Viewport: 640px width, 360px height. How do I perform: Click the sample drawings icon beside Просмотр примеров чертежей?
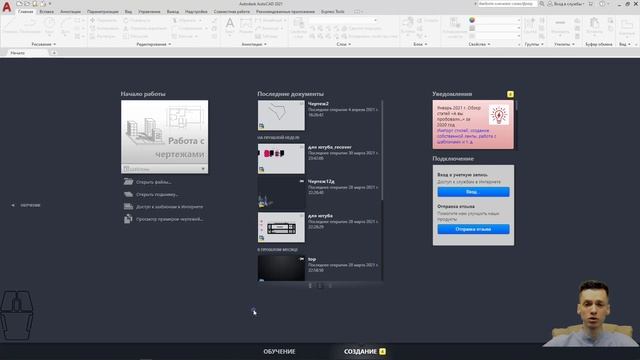click(x=128, y=219)
